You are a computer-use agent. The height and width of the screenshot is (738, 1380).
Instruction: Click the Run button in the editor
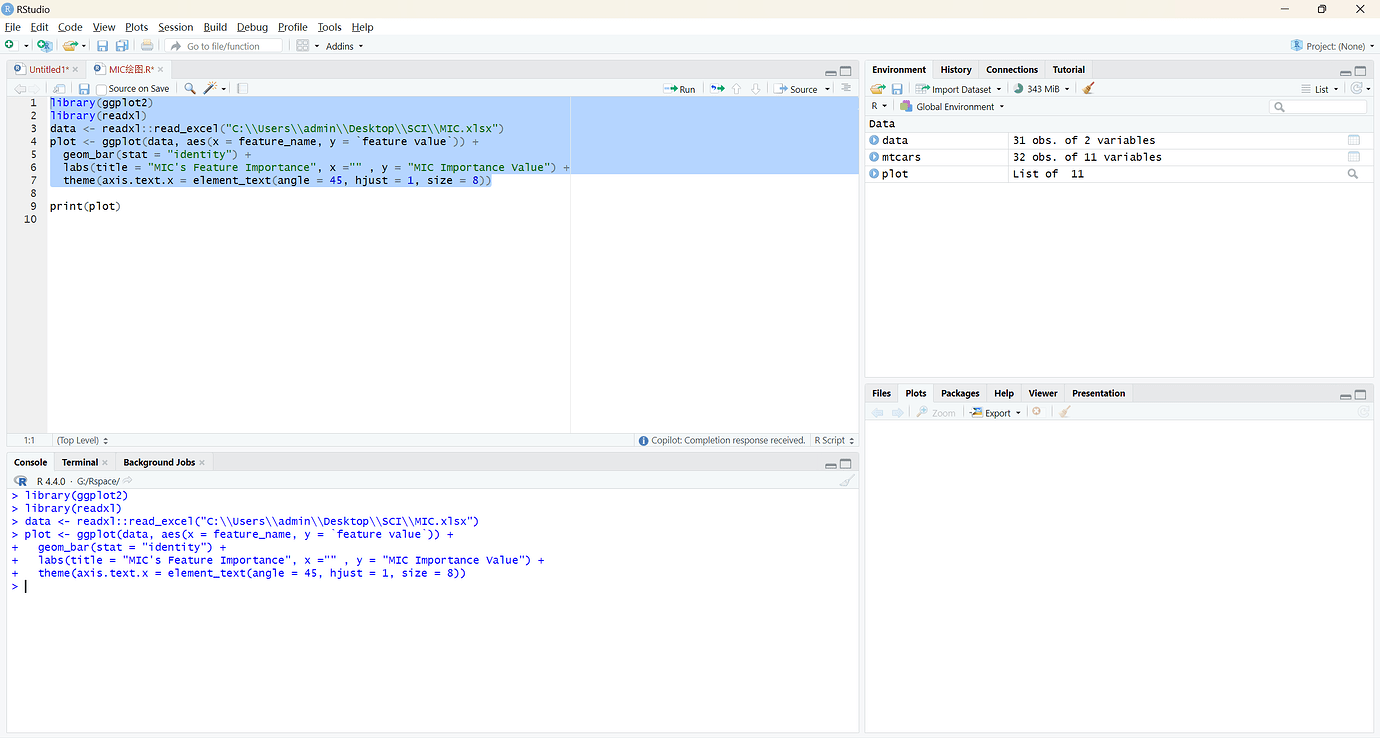pyautogui.click(x=680, y=89)
